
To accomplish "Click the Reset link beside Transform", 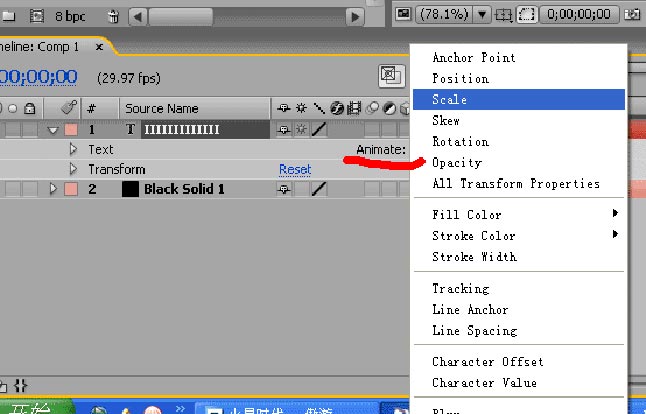I will coord(295,169).
